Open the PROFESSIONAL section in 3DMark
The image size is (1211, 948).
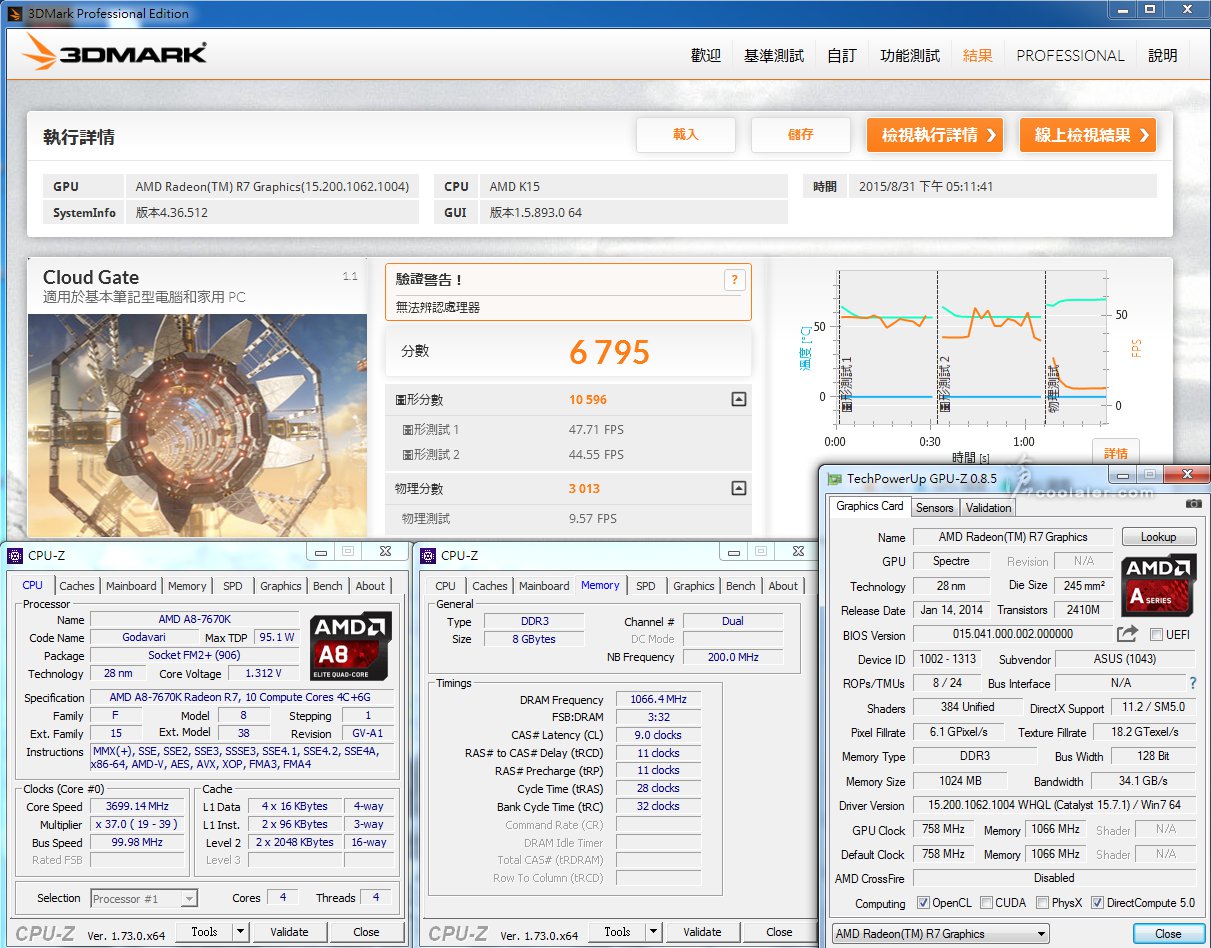1070,56
